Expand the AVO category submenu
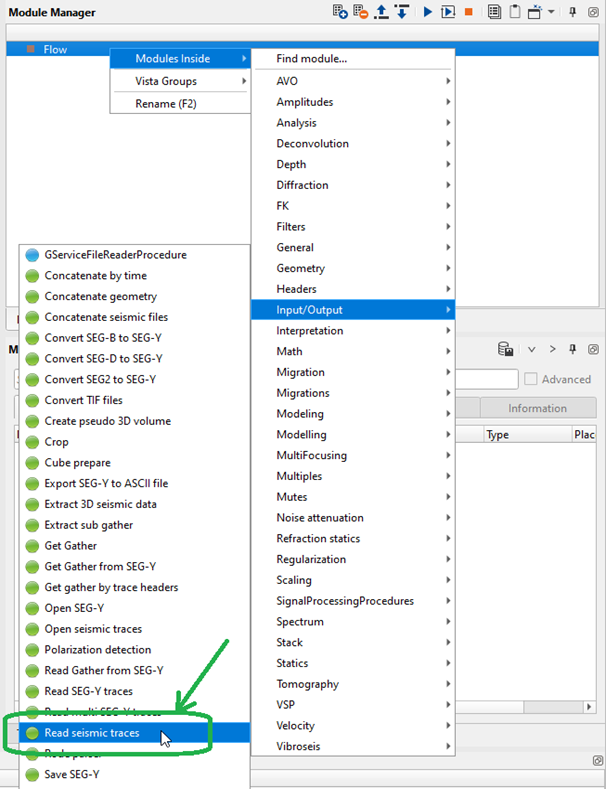 click(353, 81)
